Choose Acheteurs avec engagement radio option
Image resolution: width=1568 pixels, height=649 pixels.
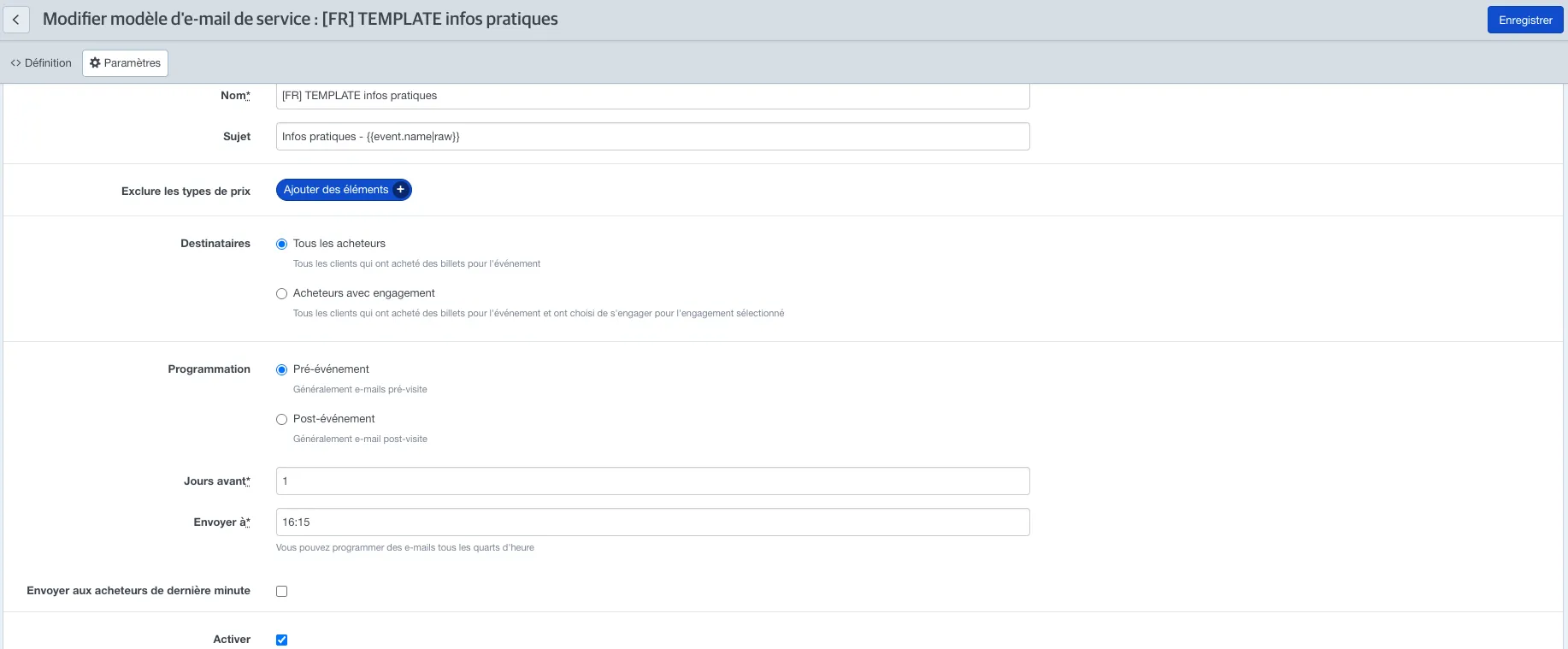click(281, 294)
